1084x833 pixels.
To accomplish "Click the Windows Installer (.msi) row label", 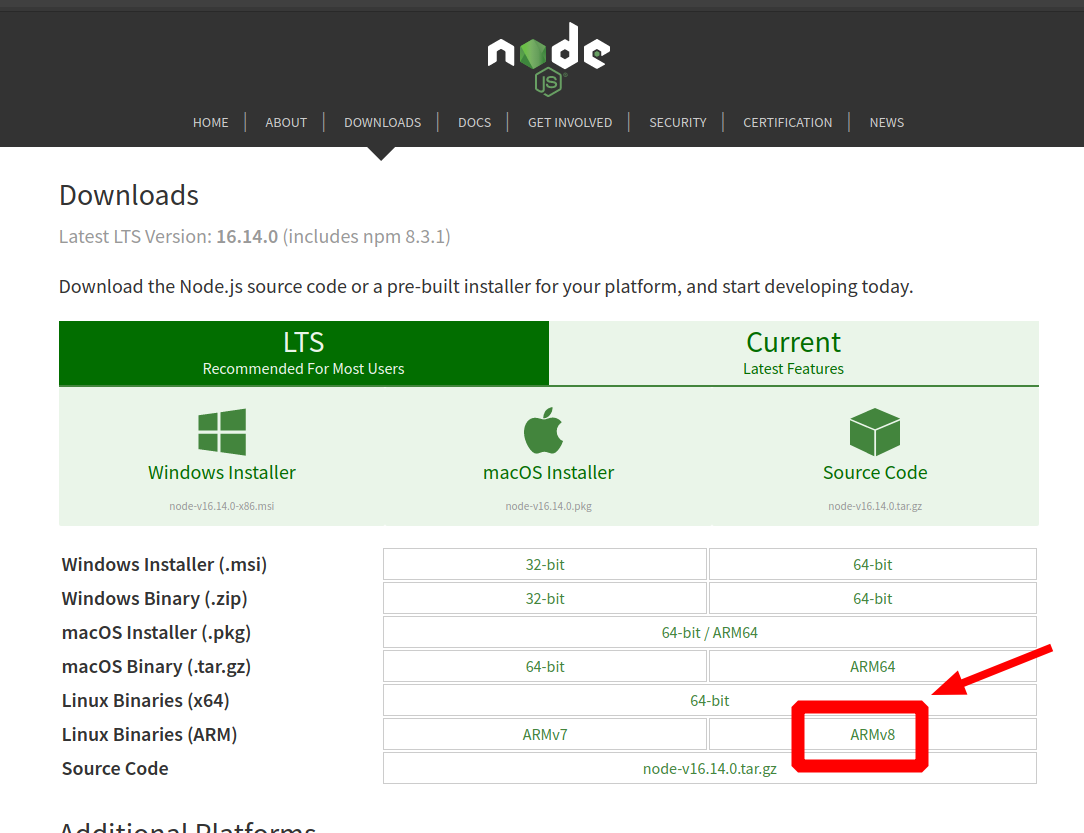I will pos(164,564).
